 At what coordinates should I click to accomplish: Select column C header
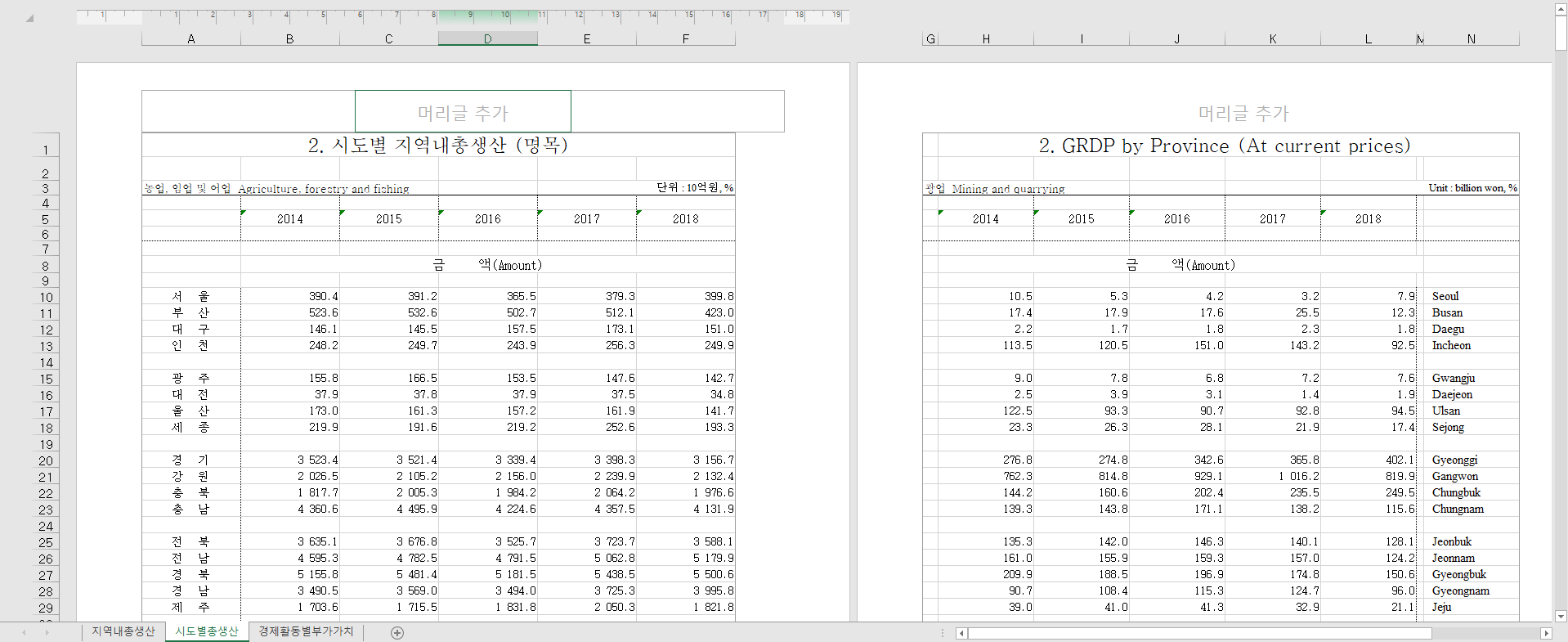point(389,38)
